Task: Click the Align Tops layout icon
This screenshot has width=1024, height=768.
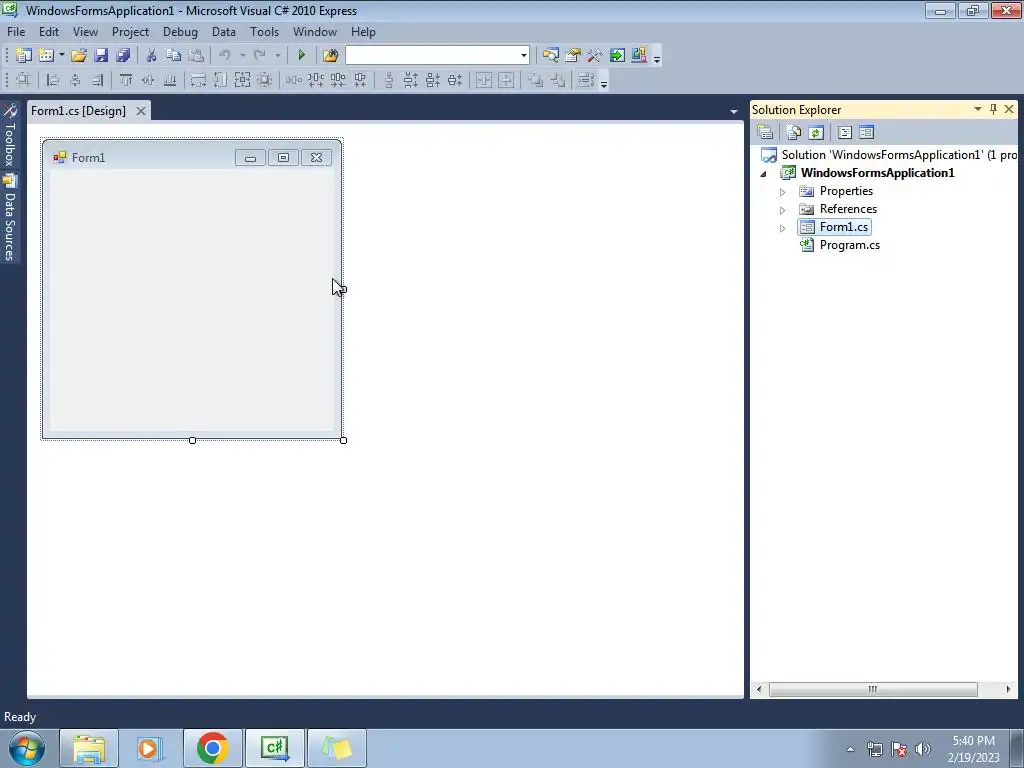Action: [126, 80]
